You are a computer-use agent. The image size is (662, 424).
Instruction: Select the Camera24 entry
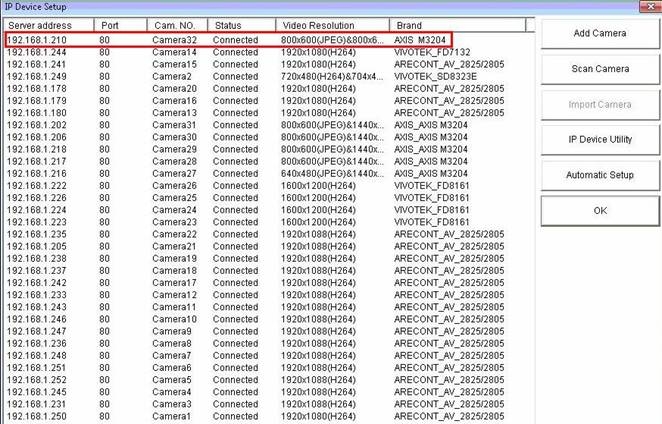click(174, 210)
